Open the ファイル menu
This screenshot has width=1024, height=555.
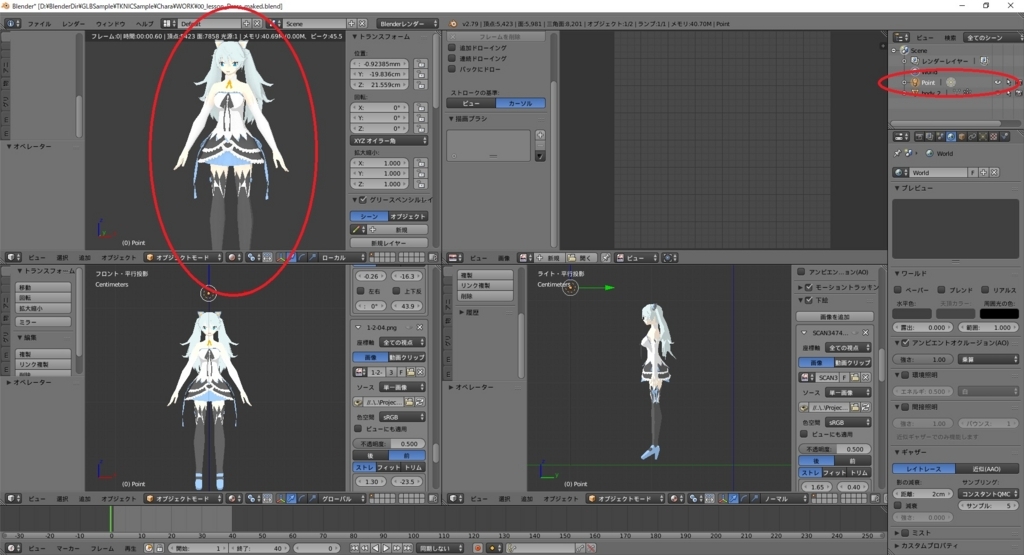tap(39, 24)
